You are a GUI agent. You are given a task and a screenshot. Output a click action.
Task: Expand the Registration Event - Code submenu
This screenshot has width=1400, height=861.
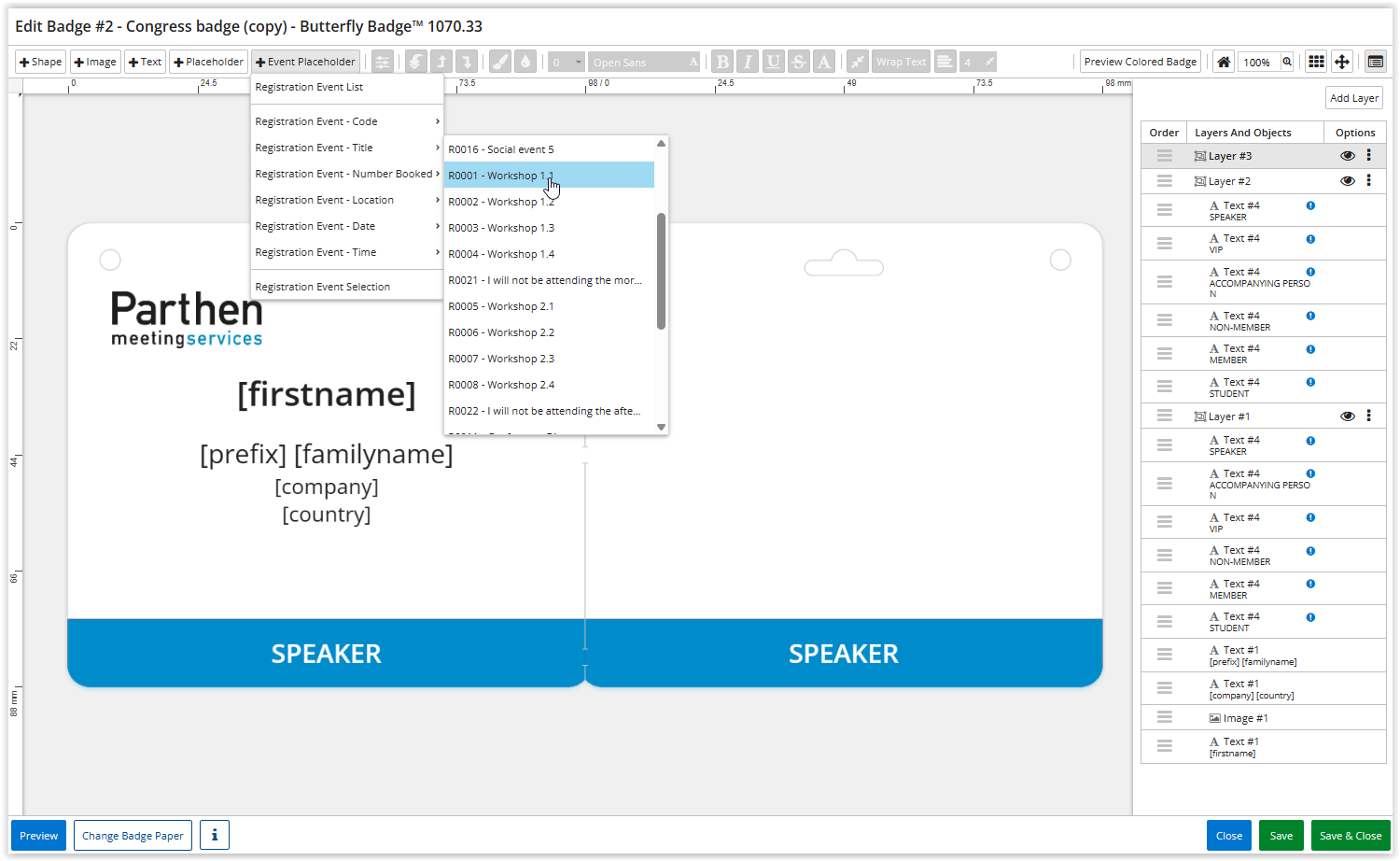346,121
